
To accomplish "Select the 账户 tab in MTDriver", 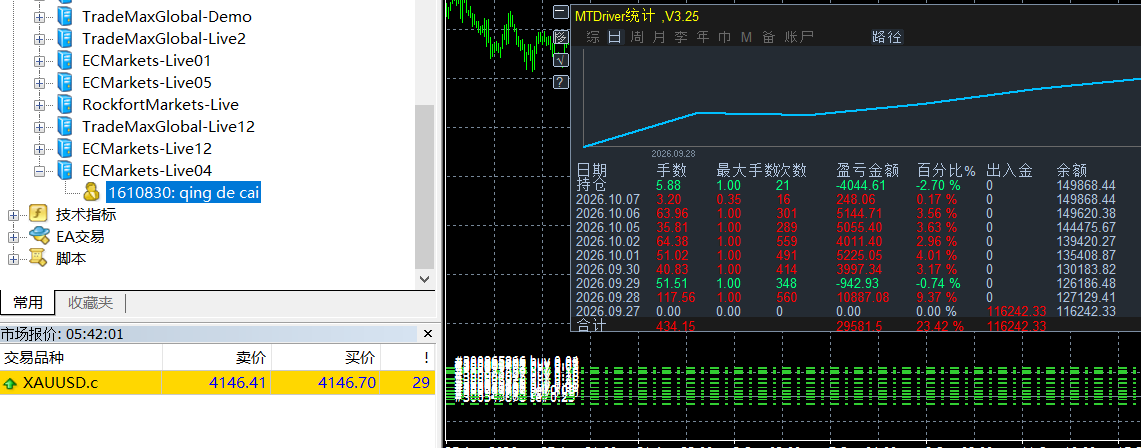I will [x=799, y=36].
